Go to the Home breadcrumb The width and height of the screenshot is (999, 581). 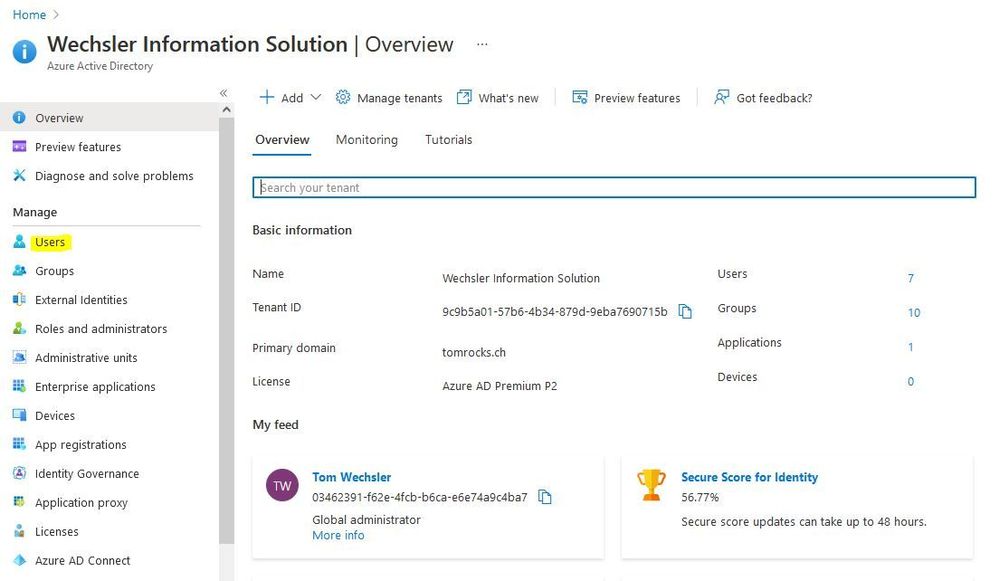coord(29,14)
